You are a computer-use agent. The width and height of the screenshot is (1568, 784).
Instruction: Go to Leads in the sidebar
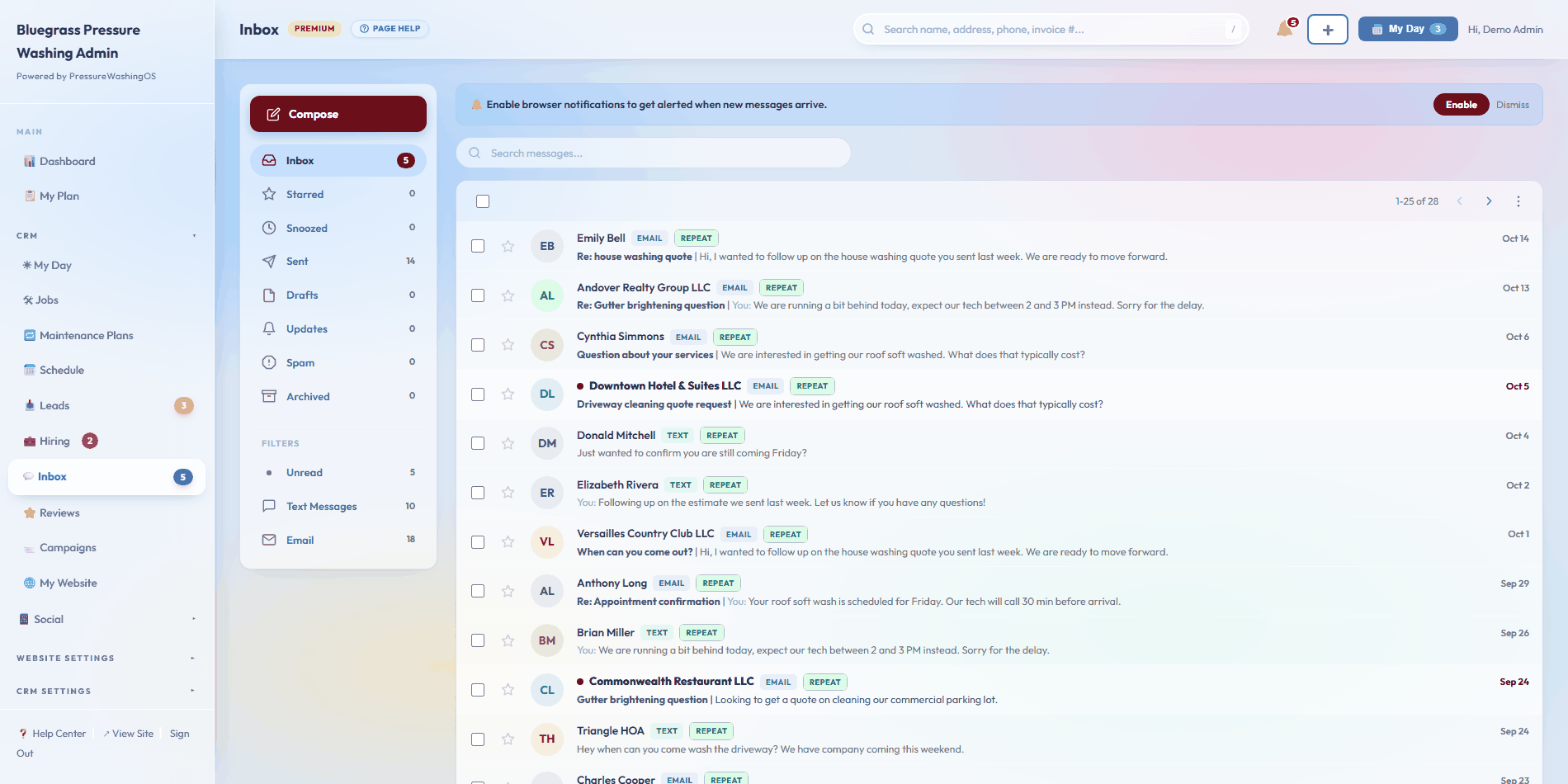[107, 405]
